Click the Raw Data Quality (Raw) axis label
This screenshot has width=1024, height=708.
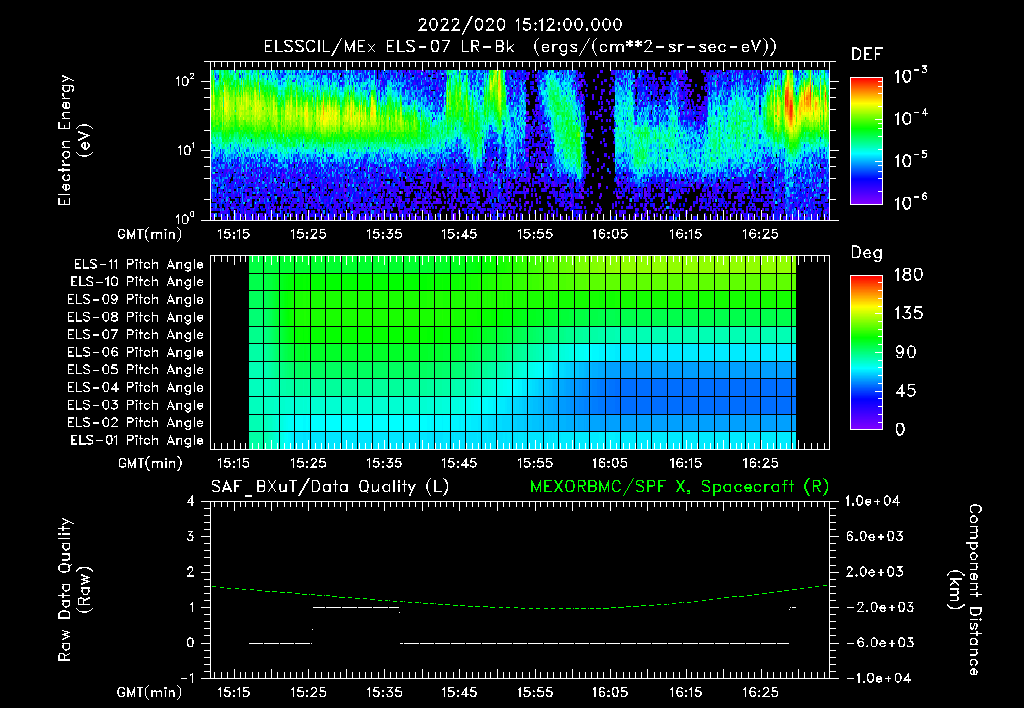click(x=74, y=590)
